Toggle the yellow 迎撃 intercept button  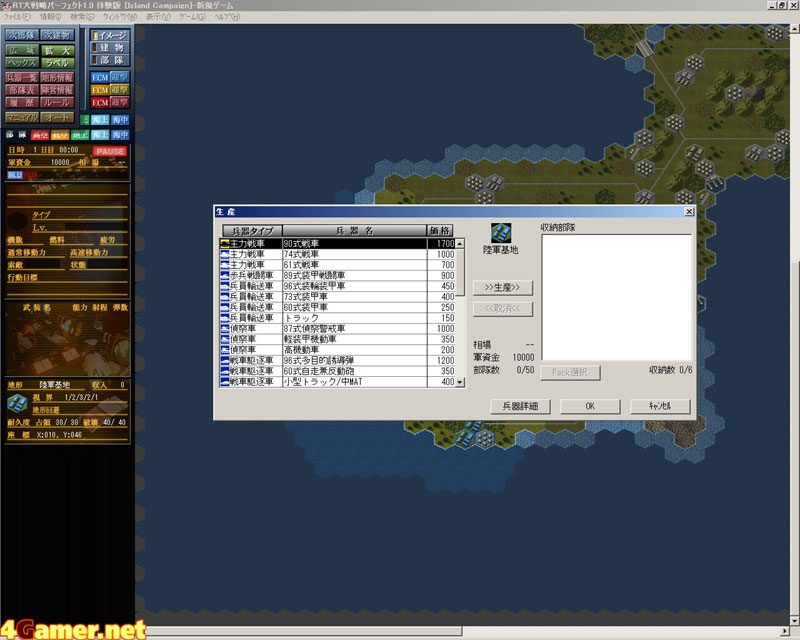click(x=120, y=90)
